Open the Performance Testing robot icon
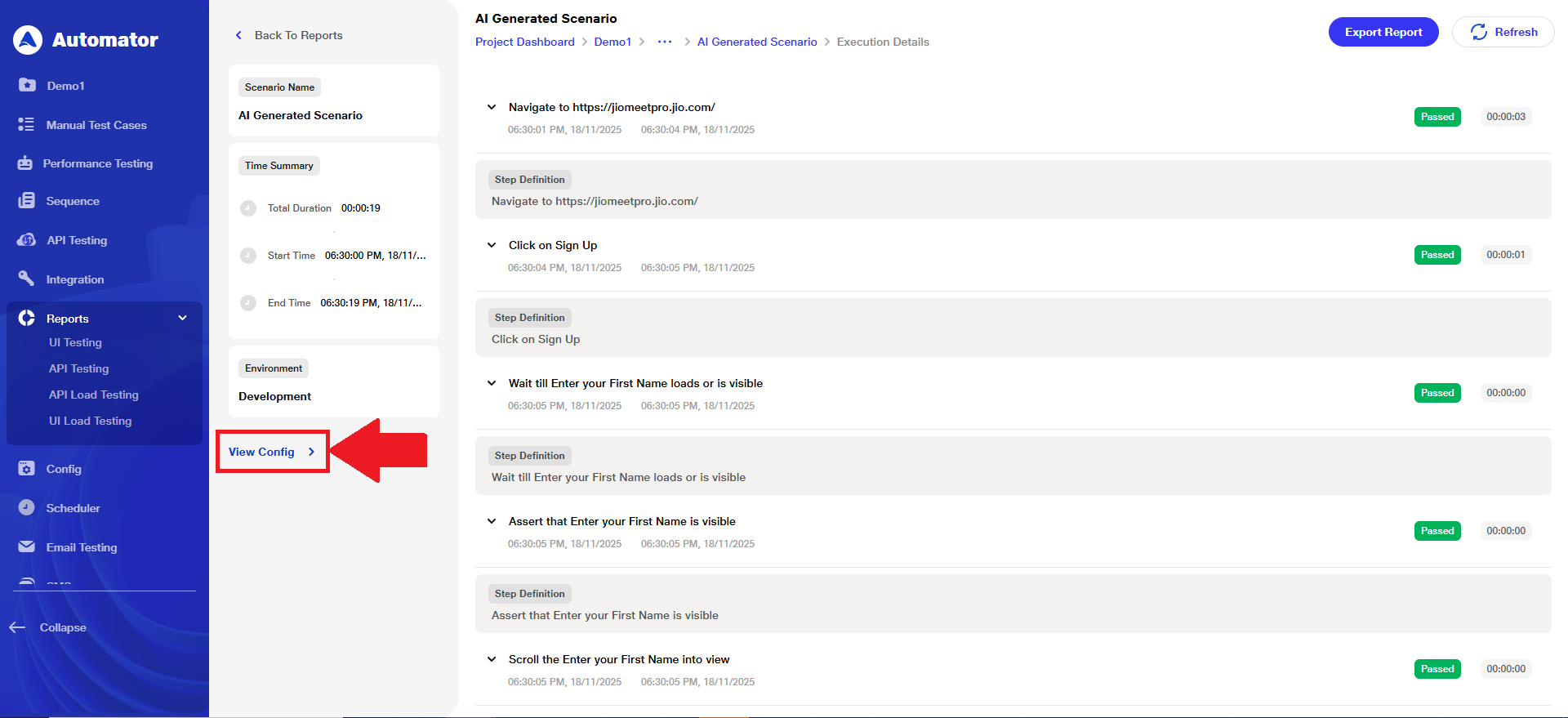 [25, 163]
